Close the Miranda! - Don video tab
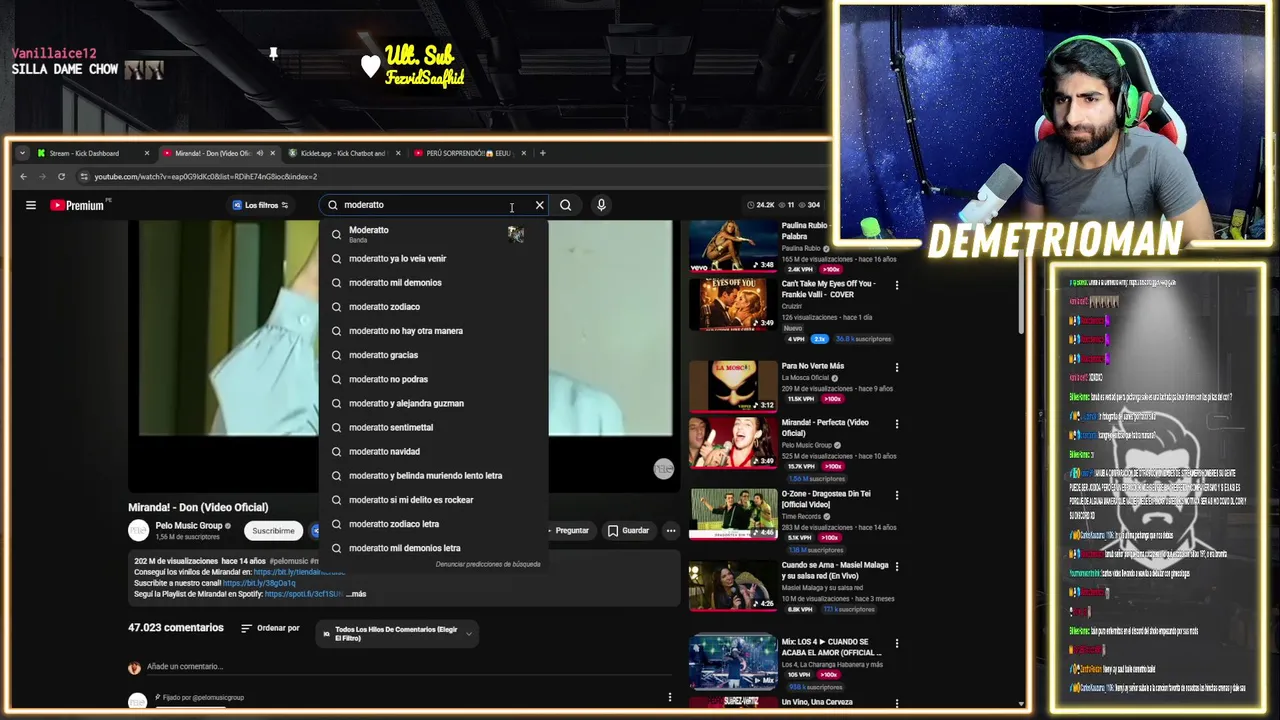 pyautogui.click(x=272, y=153)
